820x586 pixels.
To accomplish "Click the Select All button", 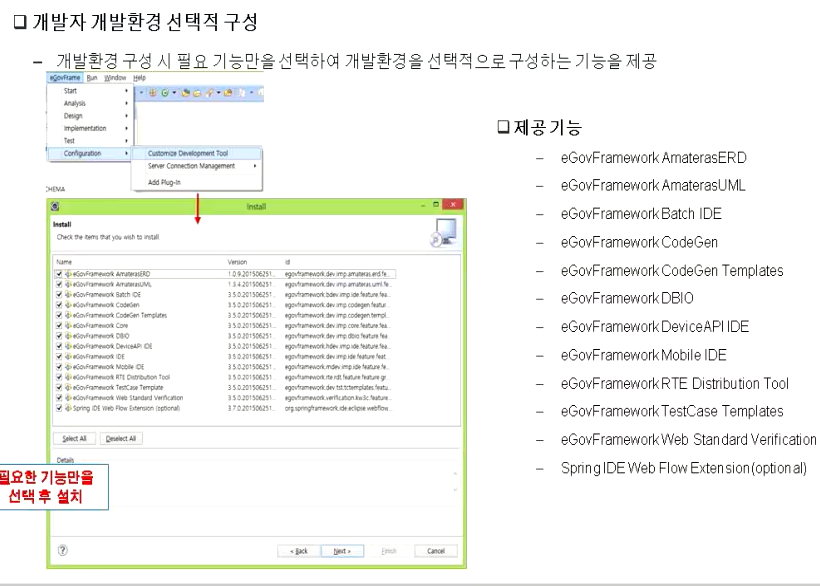I will [74, 439].
